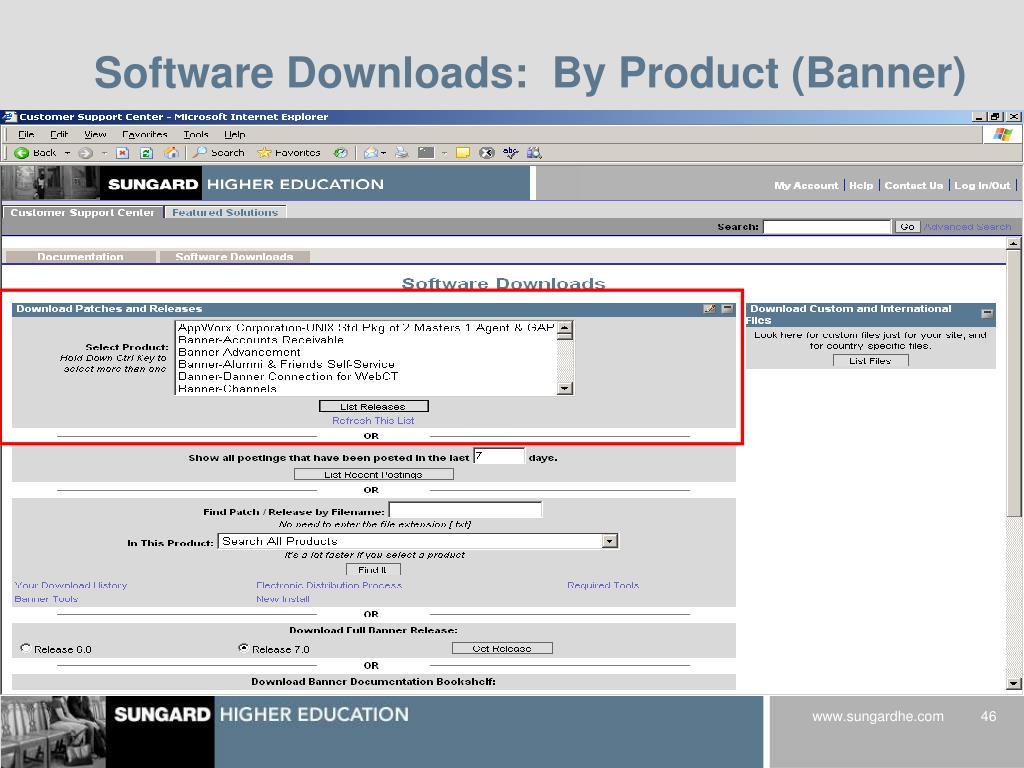Open Mail icon dropdown arrow
1024x768 pixels.
383,153
